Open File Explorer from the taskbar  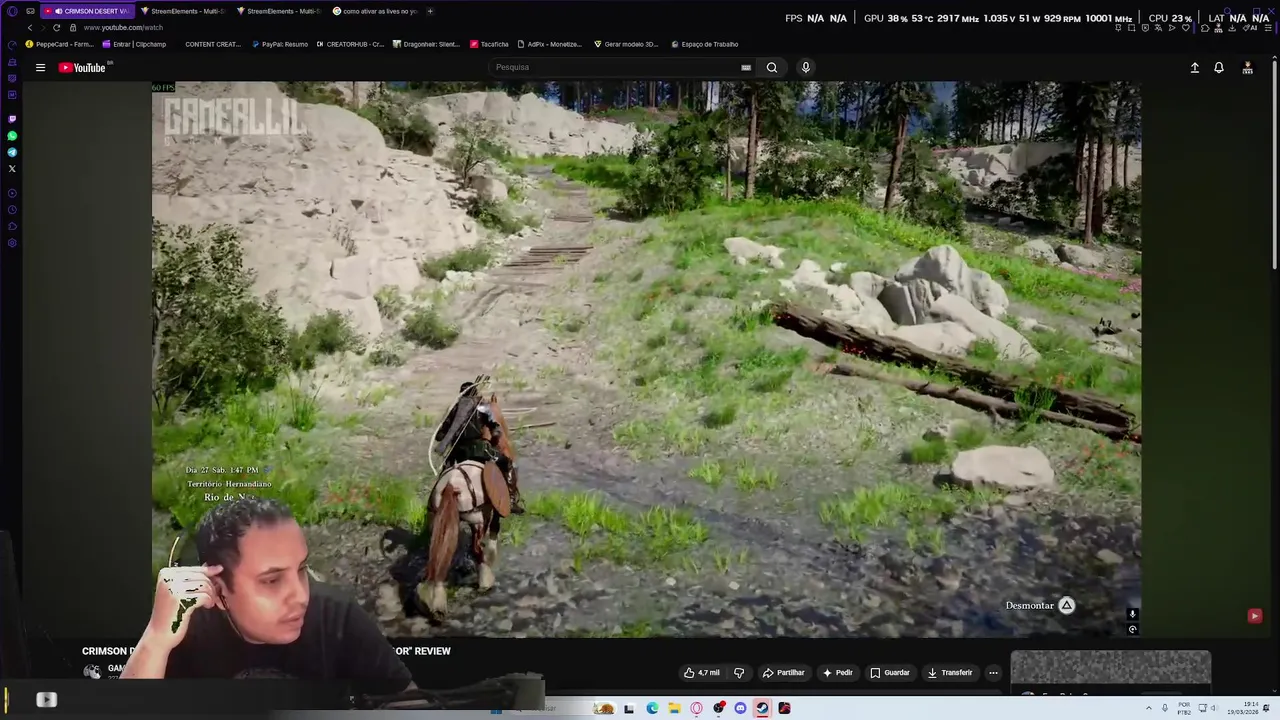[675, 708]
